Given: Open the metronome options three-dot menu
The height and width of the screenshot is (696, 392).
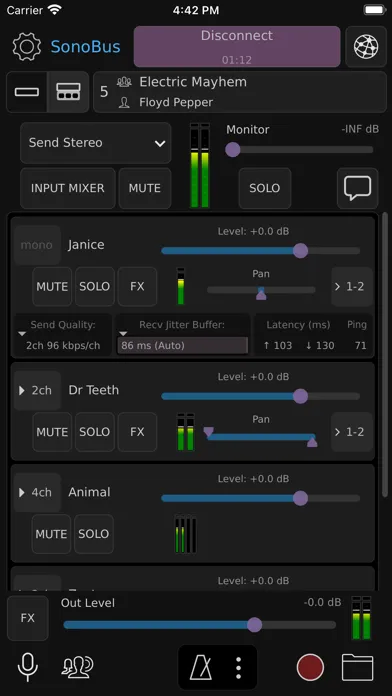Looking at the screenshot, I should [x=238, y=667].
